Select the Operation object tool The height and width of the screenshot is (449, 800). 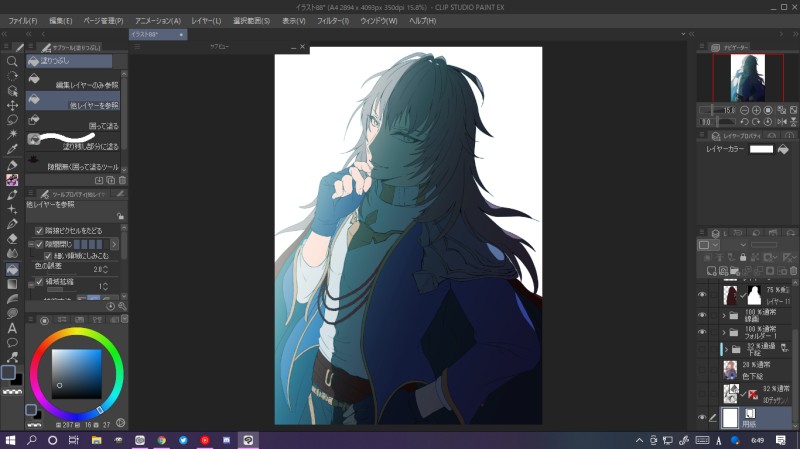12,91
